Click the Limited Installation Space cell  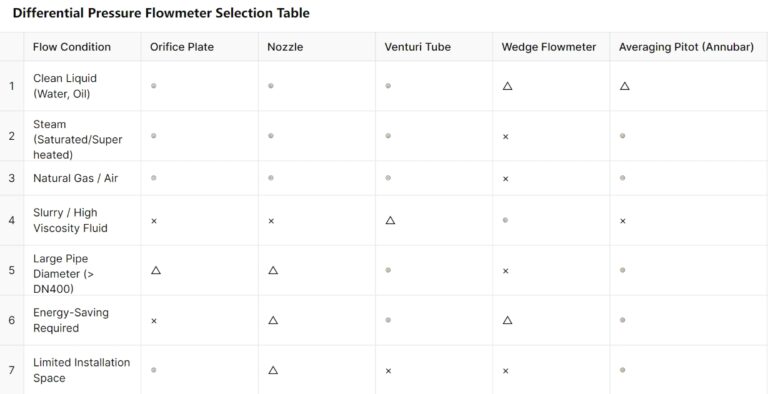(82, 370)
